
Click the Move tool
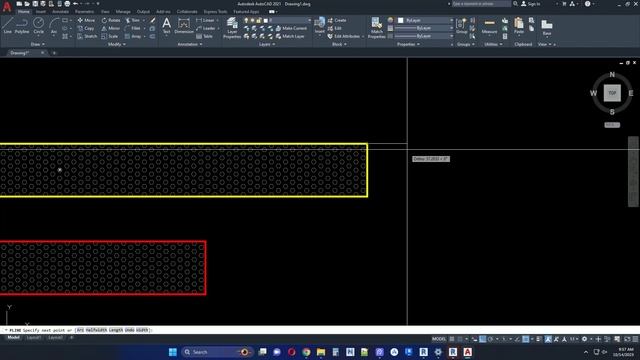tap(86, 20)
